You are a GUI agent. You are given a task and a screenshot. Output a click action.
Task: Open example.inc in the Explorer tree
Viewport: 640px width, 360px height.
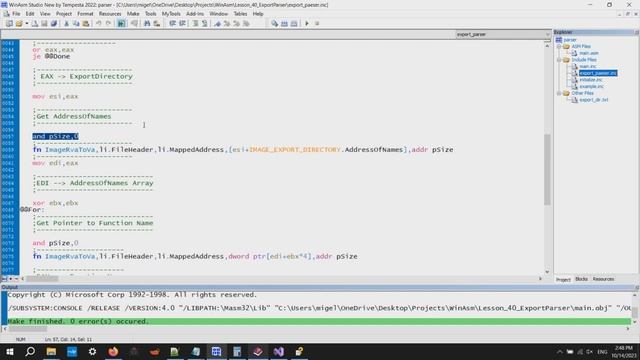coord(591,87)
